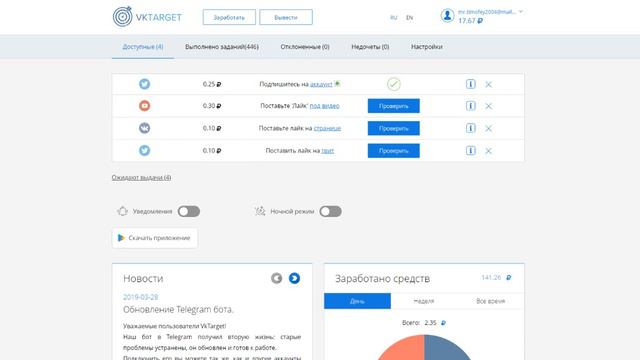Switch language to EN

click(409, 18)
